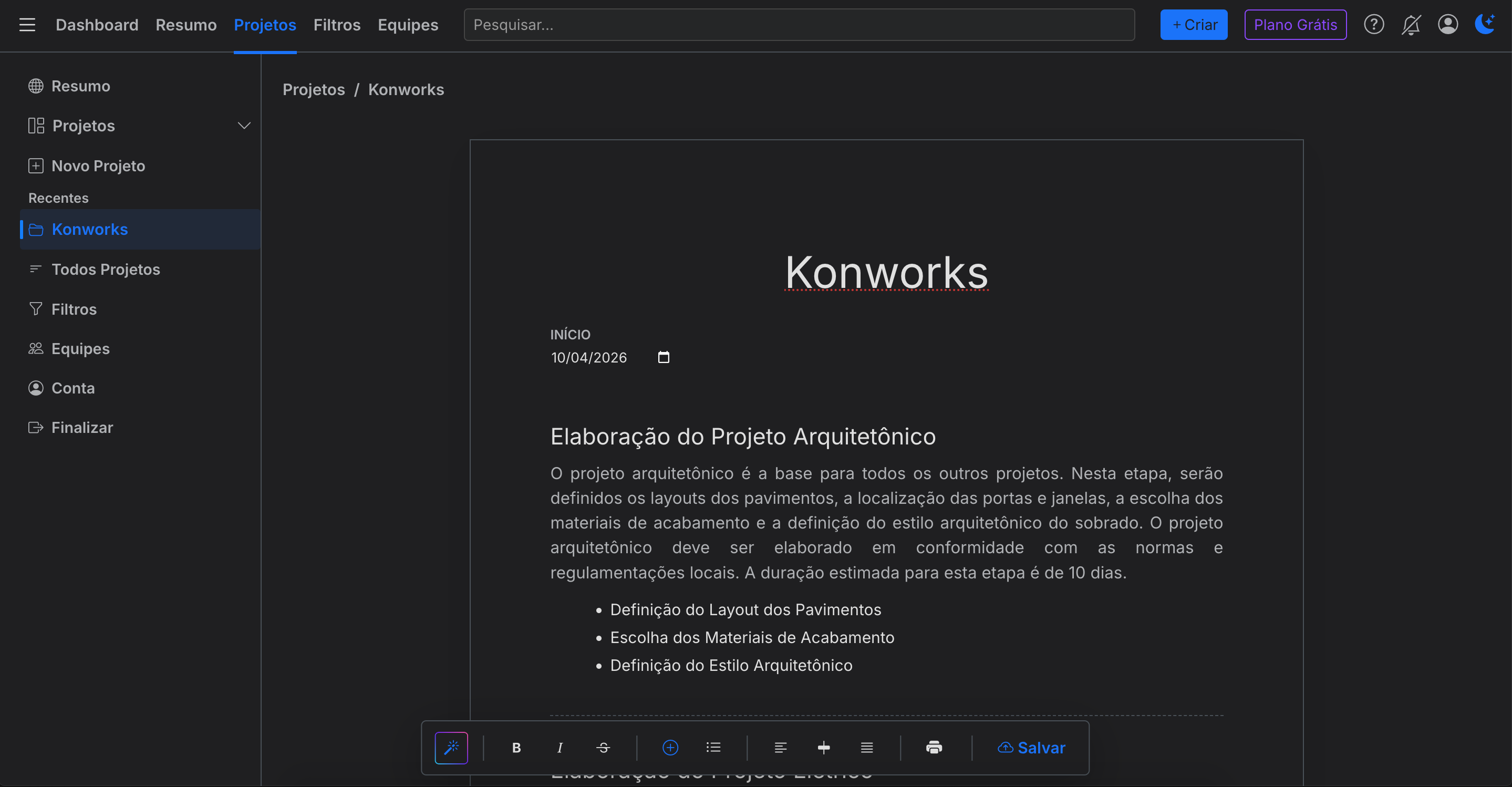Select the AI magic wand tool
The width and height of the screenshot is (1512, 787).
click(x=451, y=747)
